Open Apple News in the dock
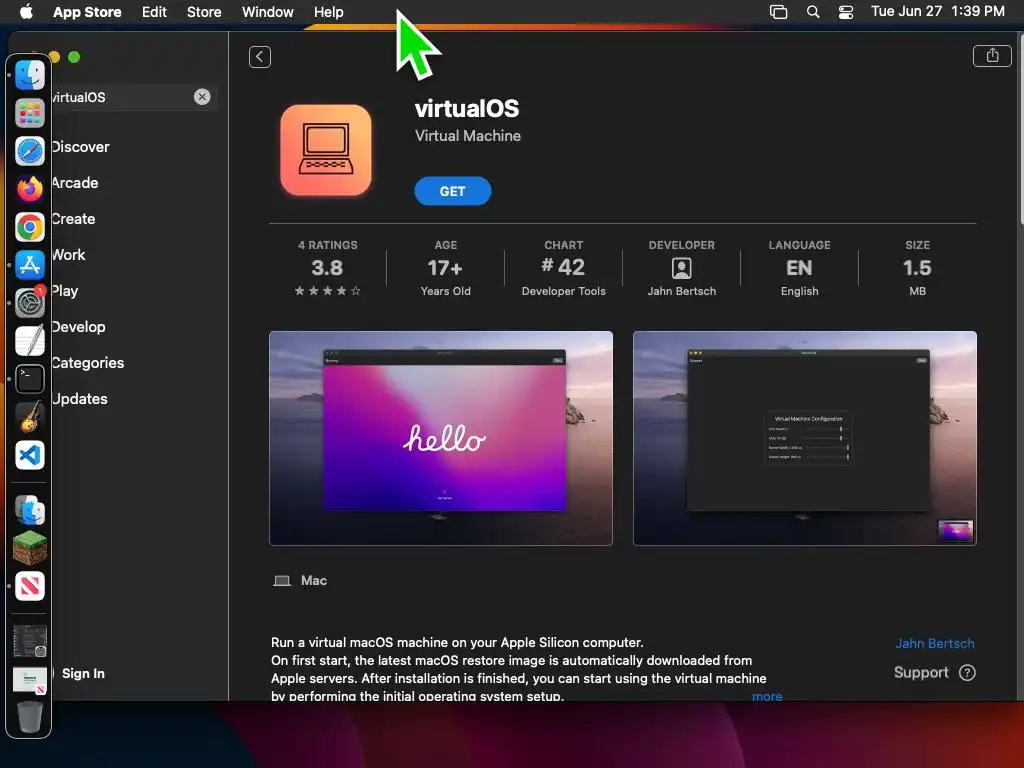Viewport: 1024px width, 768px height. [x=29, y=586]
